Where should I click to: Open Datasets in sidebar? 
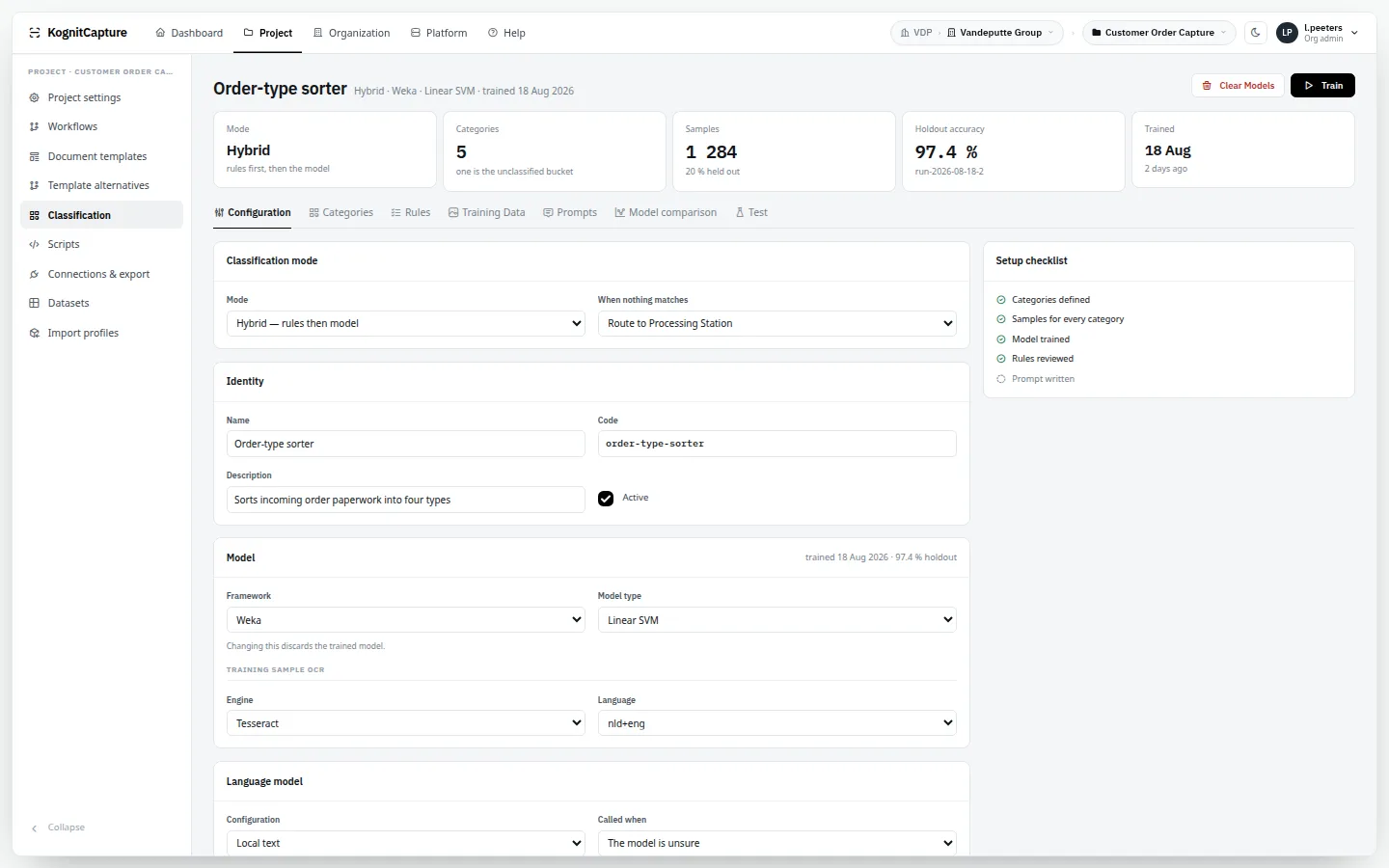pos(101,303)
